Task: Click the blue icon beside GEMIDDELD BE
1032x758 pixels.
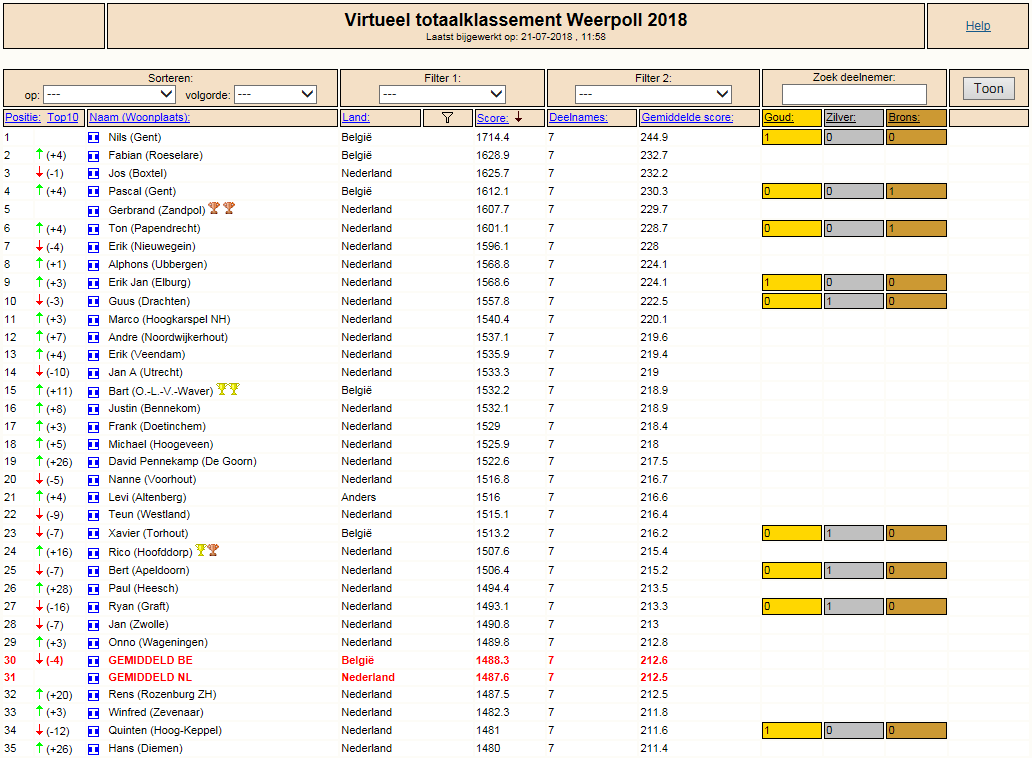Action: click(93, 661)
